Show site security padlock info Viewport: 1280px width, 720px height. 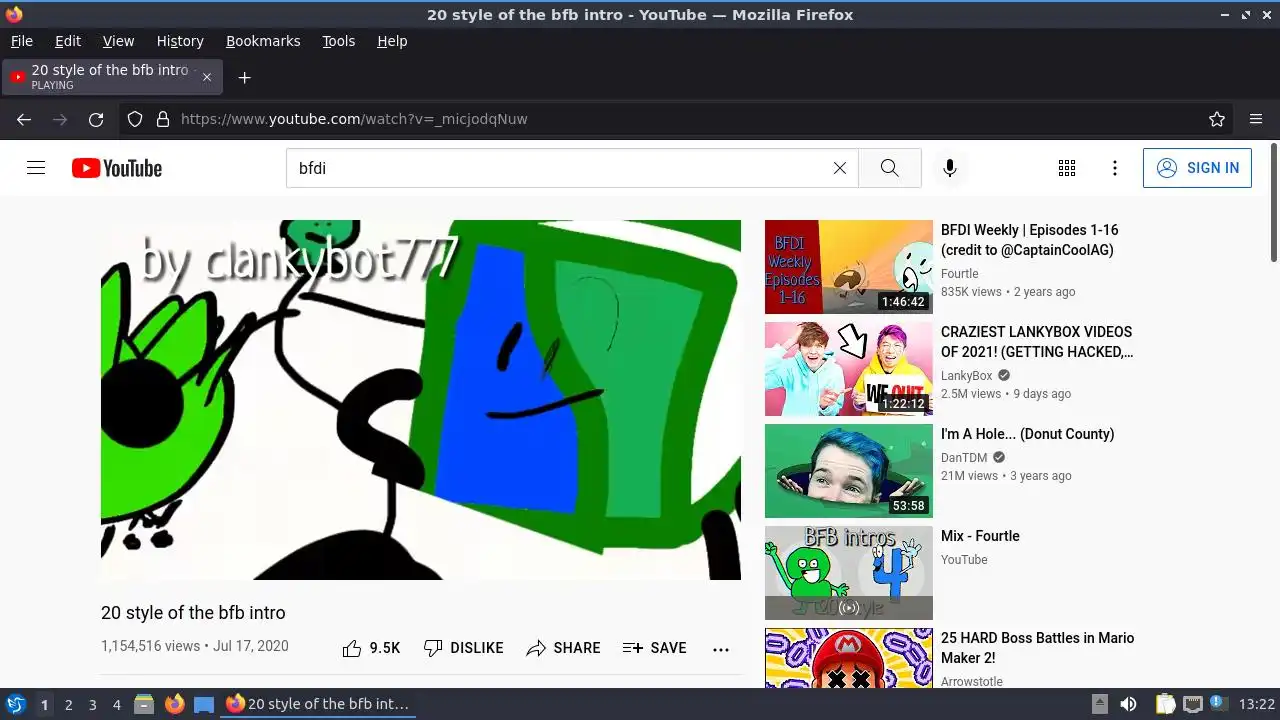point(163,119)
